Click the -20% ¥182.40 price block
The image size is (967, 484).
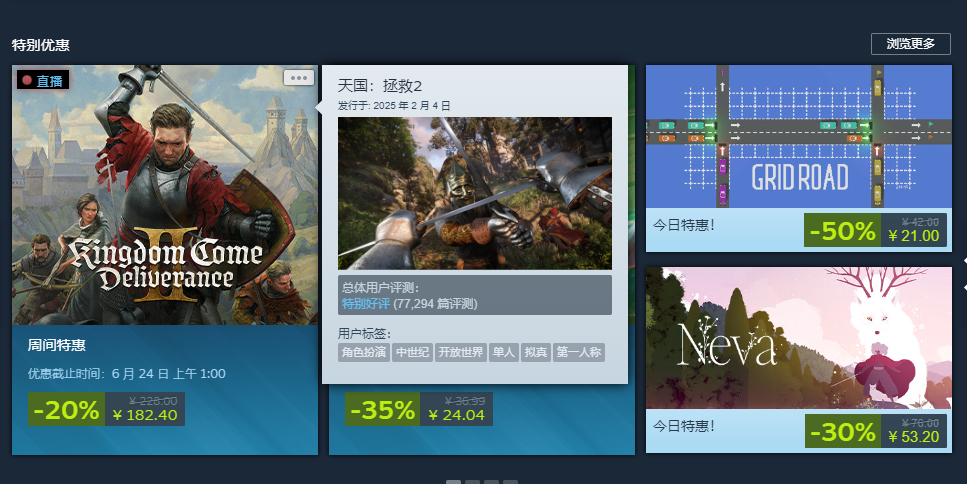coord(106,409)
